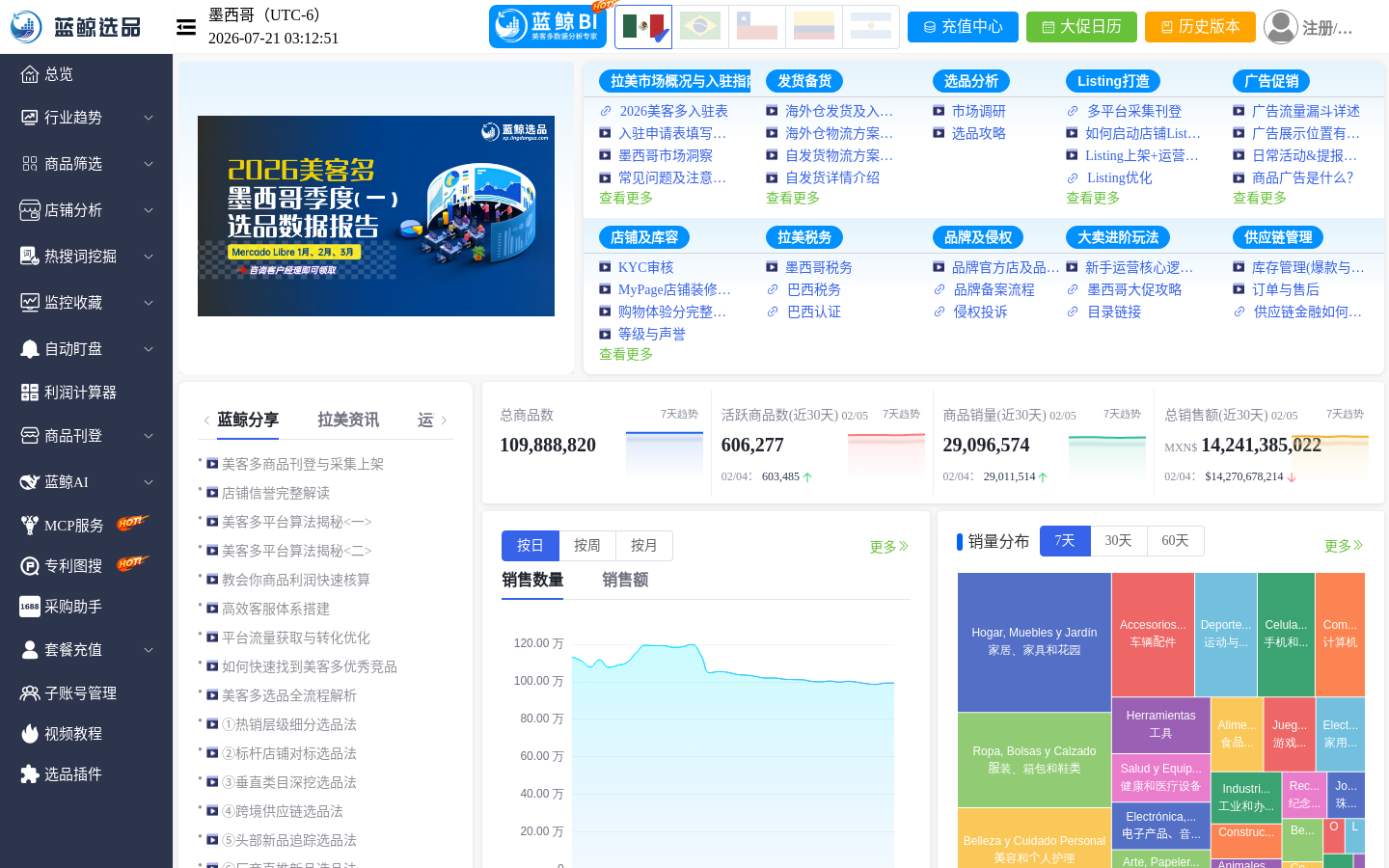
Task: Click the Accesorios 车辆配件 treemap block
Action: click(x=1153, y=635)
